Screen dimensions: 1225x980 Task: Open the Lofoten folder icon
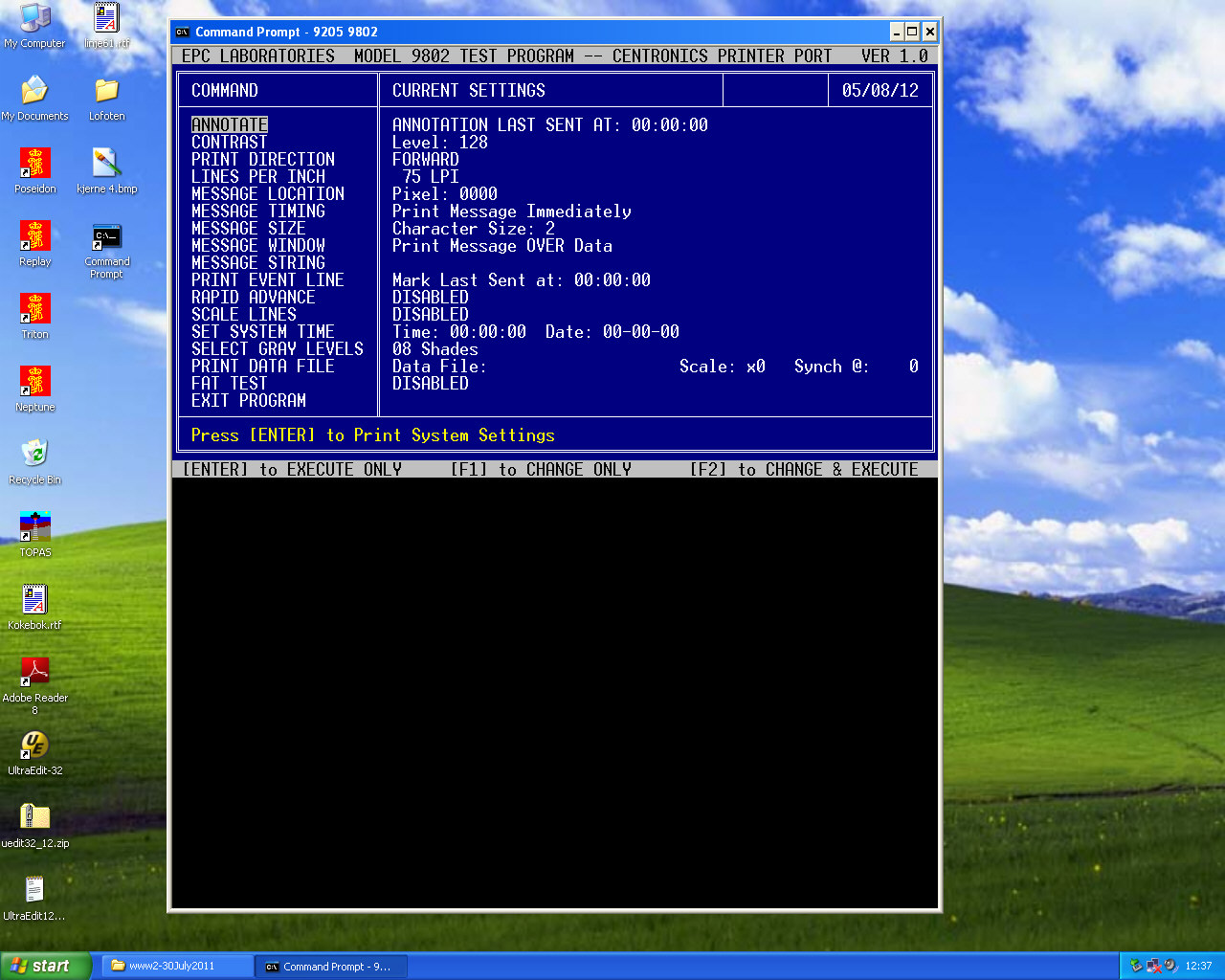pyautogui.click(x=106, y=92)
